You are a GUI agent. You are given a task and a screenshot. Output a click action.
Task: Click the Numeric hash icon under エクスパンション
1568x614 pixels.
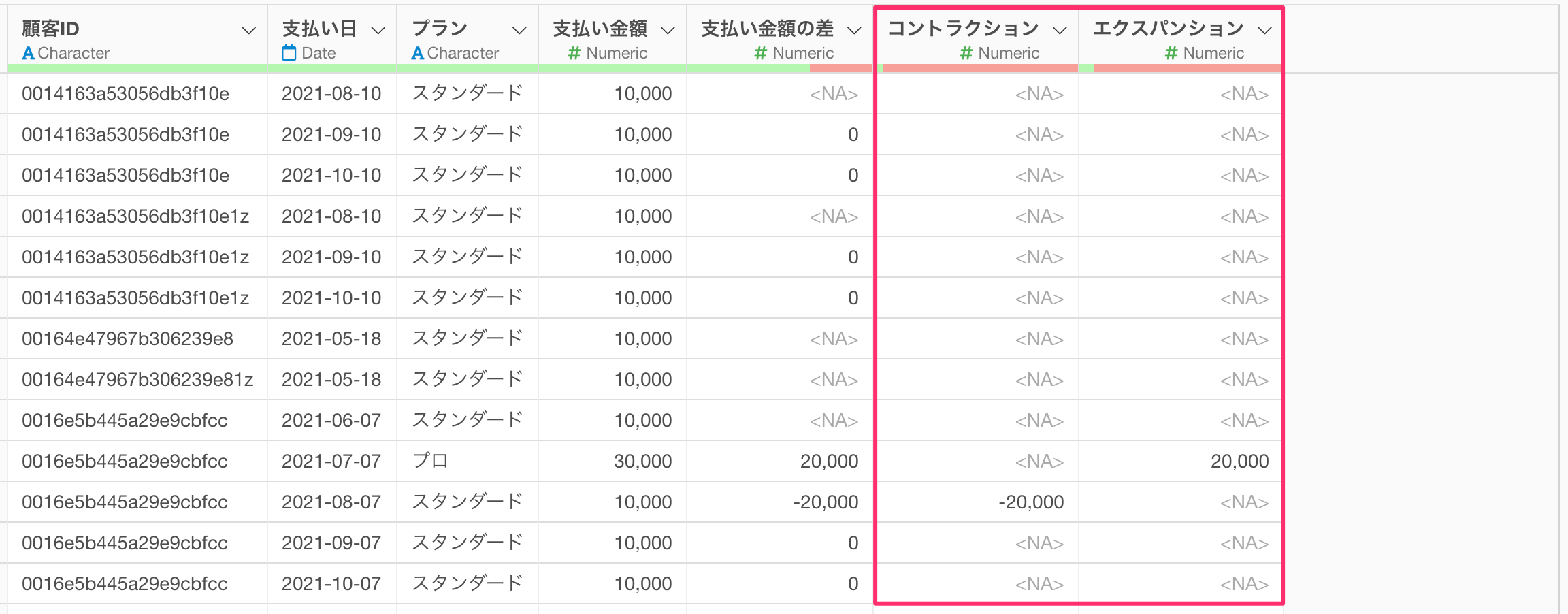[x=1171, y=53]
